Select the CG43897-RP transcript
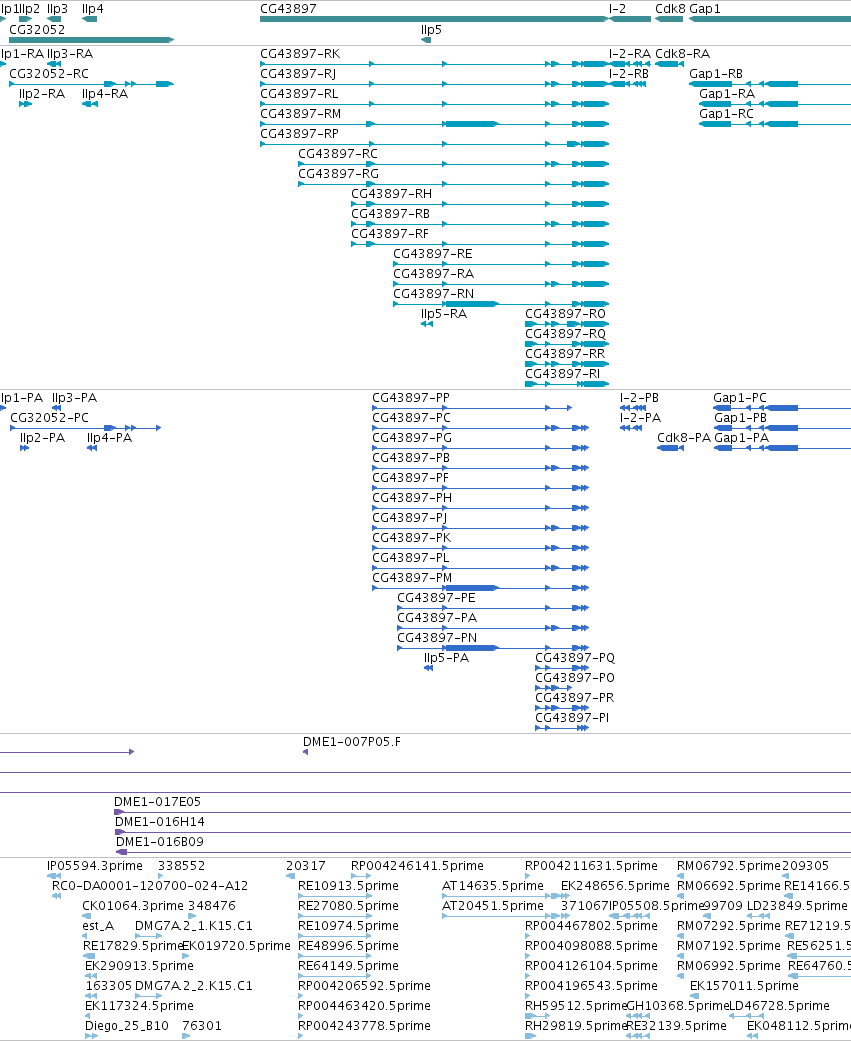This screenshot has height=1041, width=851. [x=299, y=133]
